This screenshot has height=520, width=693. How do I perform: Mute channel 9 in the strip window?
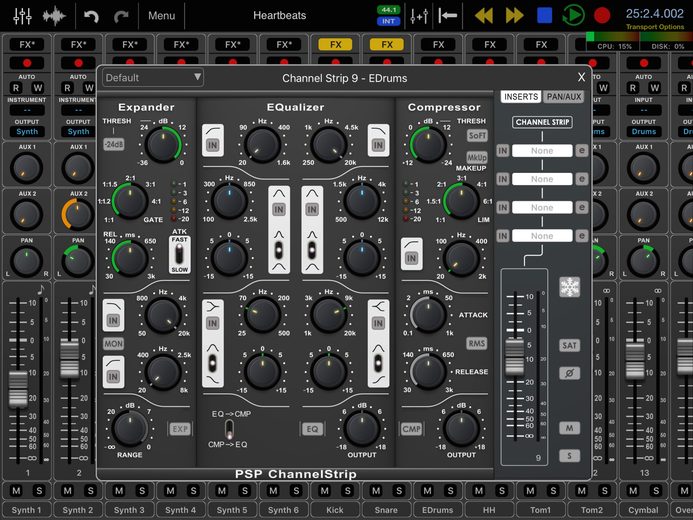pos(569,428)
